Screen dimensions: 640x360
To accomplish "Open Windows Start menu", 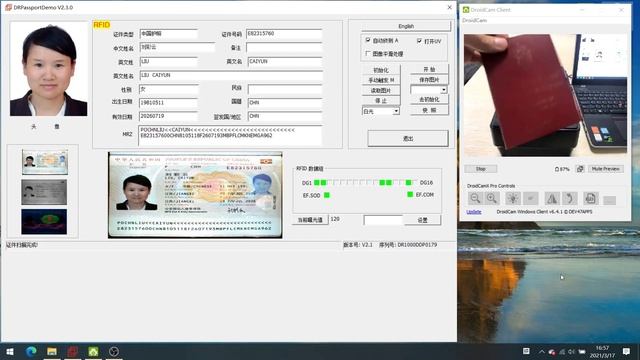I will (10, 351).
